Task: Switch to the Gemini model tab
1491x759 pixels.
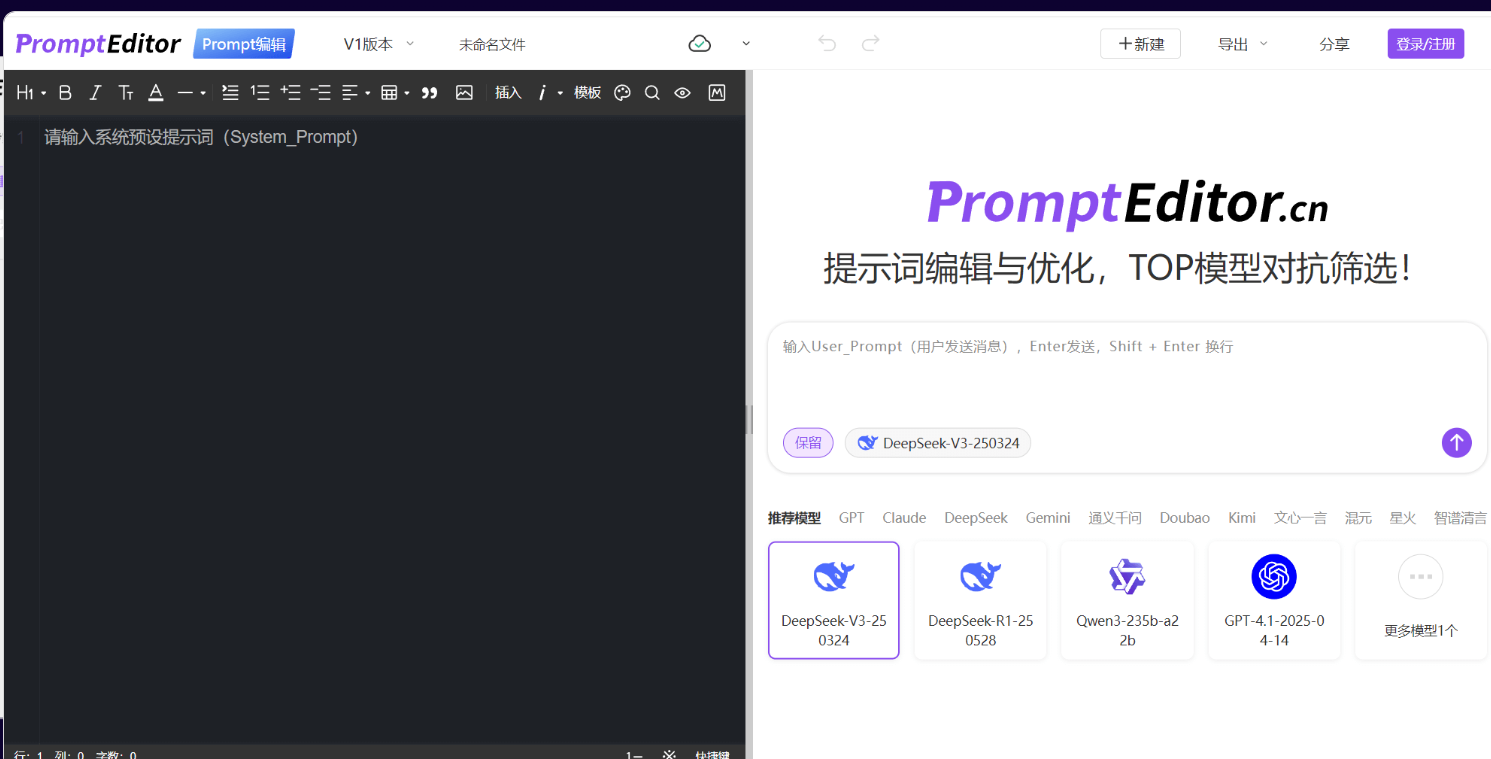Action: point(1047,518)
